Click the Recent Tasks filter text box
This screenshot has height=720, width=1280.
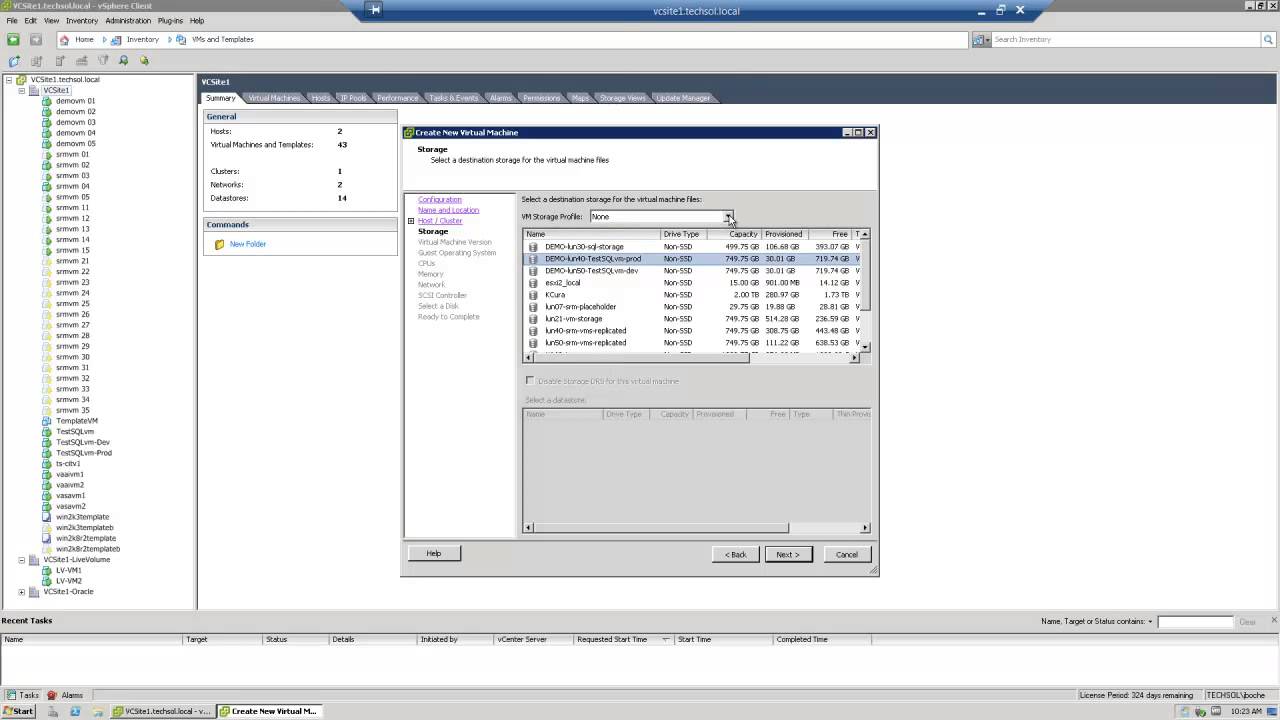coord(1195,622)
